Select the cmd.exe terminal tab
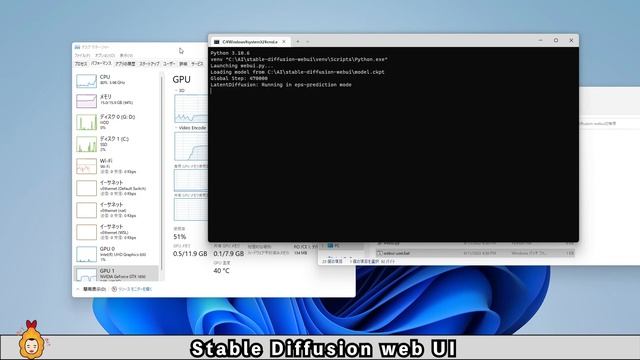Image resolution: width=640 pixels, height=360 pixels. pos(250,42)
